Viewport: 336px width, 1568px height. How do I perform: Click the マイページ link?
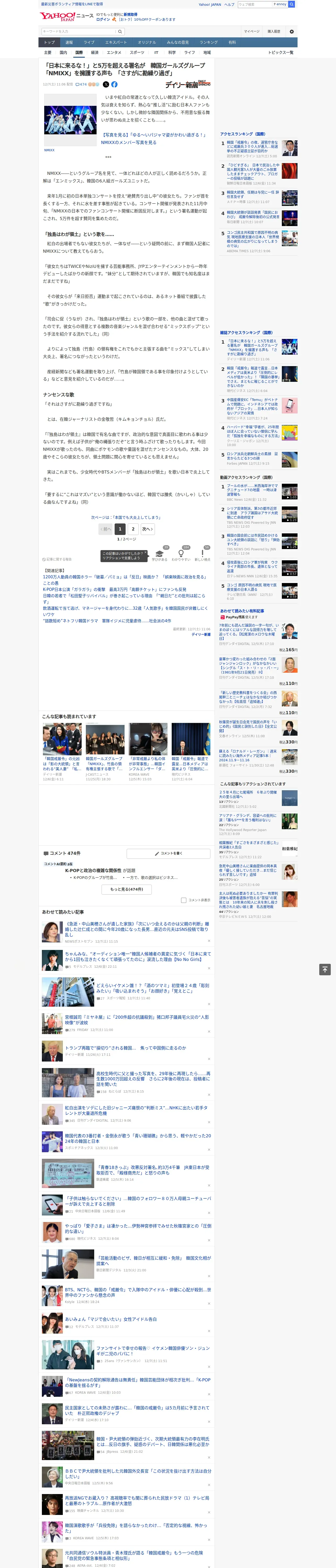pos(251,32)
